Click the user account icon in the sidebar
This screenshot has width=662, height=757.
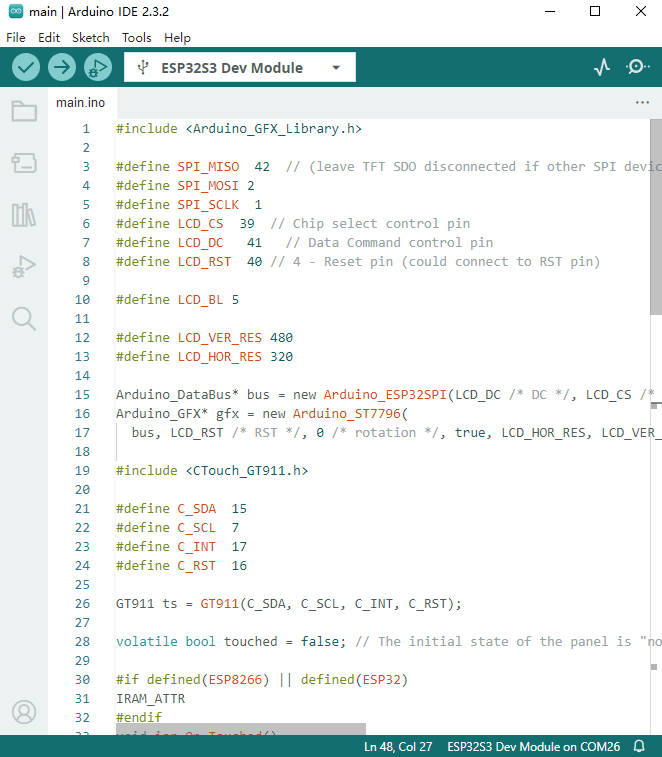click(x=24, y=712)
